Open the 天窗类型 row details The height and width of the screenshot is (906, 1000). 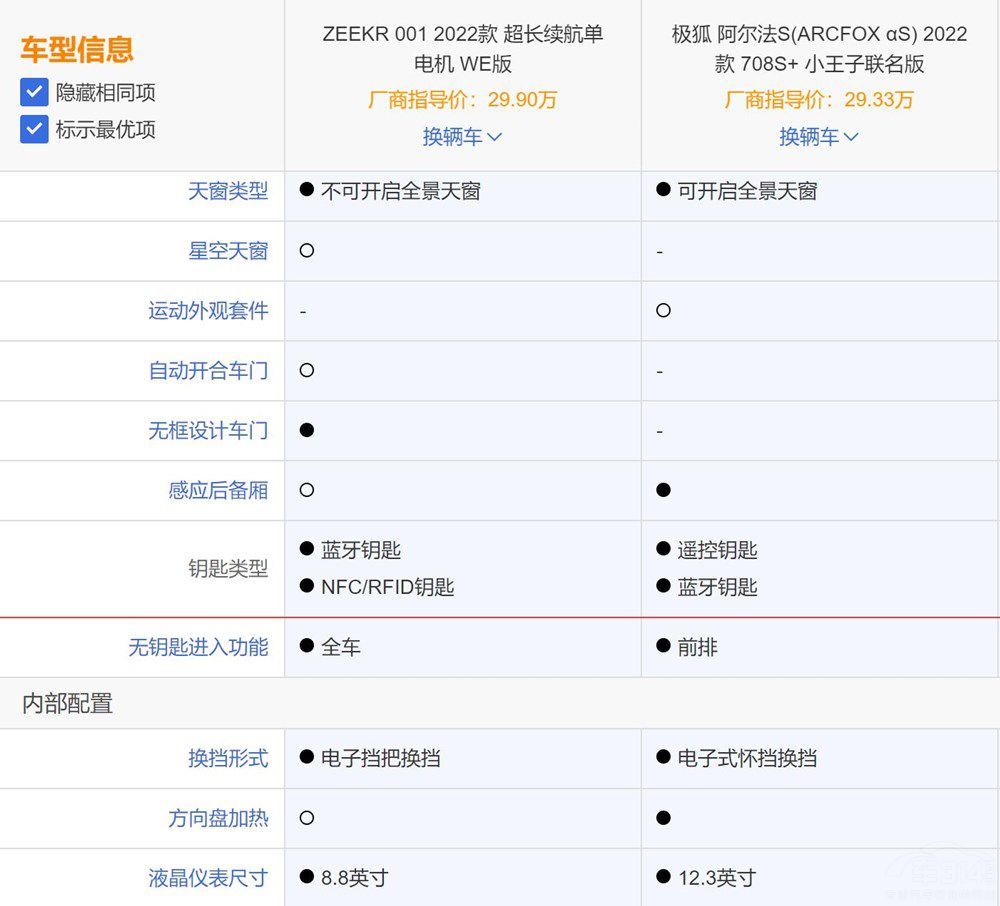(x=229, y=191)
